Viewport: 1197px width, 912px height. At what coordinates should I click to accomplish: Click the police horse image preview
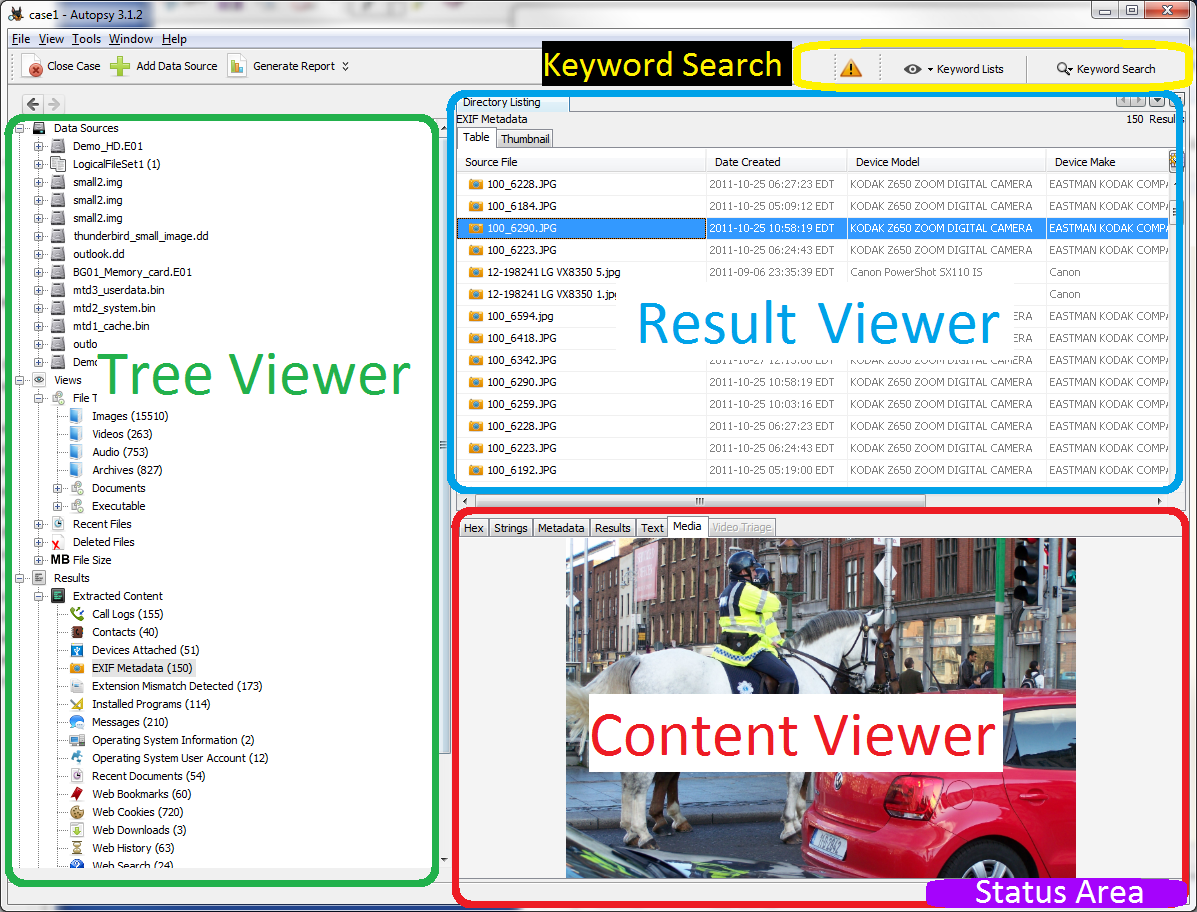pos(821,708)
